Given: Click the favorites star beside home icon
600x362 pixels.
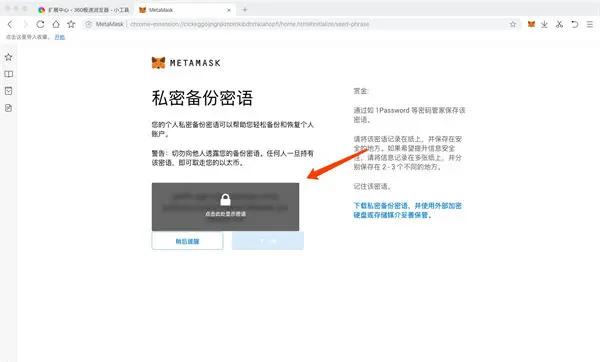Looking at the screenshot, I should [71, 24].
